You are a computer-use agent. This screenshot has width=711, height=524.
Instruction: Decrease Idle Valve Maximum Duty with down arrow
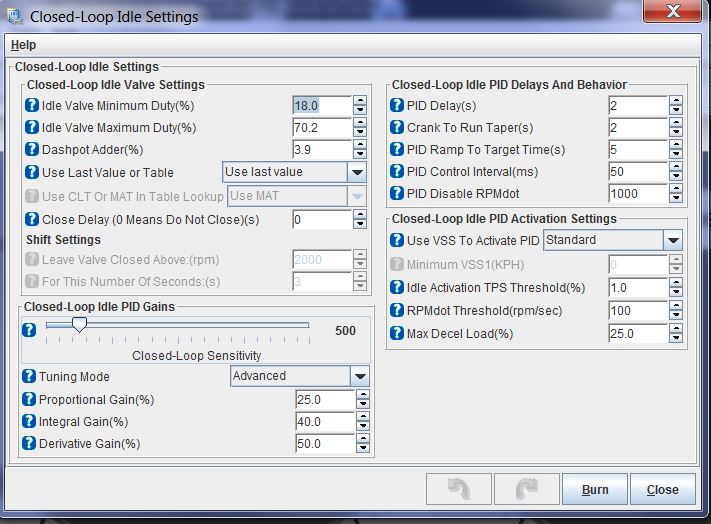tap(360, 132)
